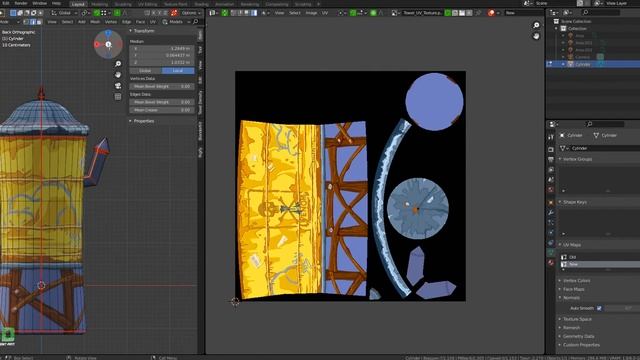640x360 pixels.
Task: Open the Output properties tab icon
Action: (551, 160)
